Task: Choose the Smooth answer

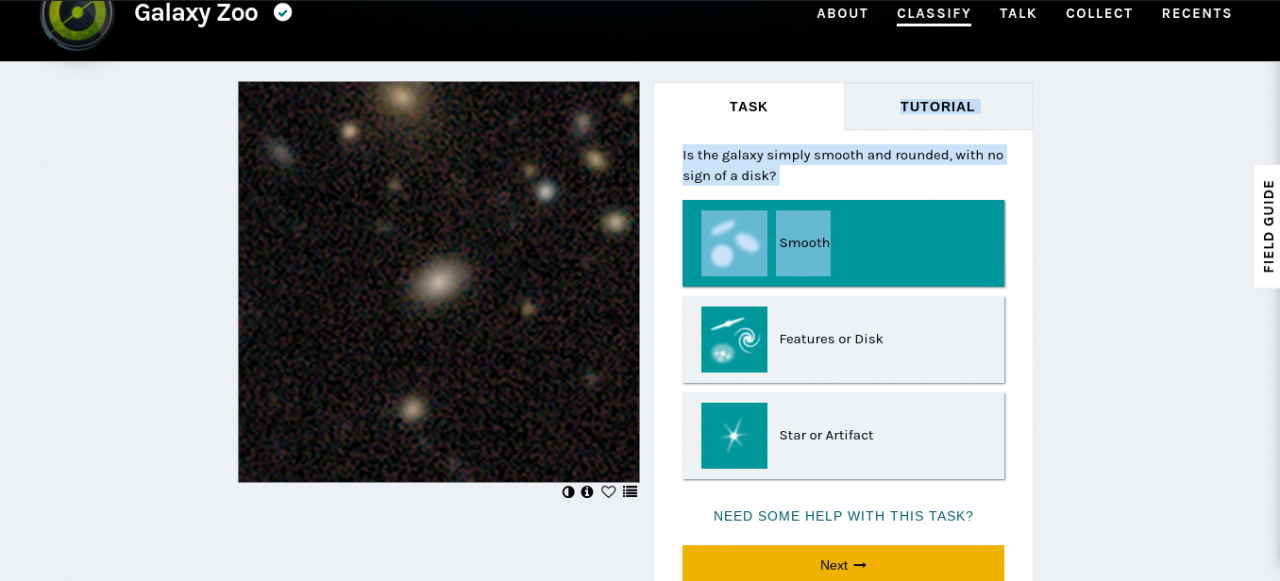Action: point(843,243)
